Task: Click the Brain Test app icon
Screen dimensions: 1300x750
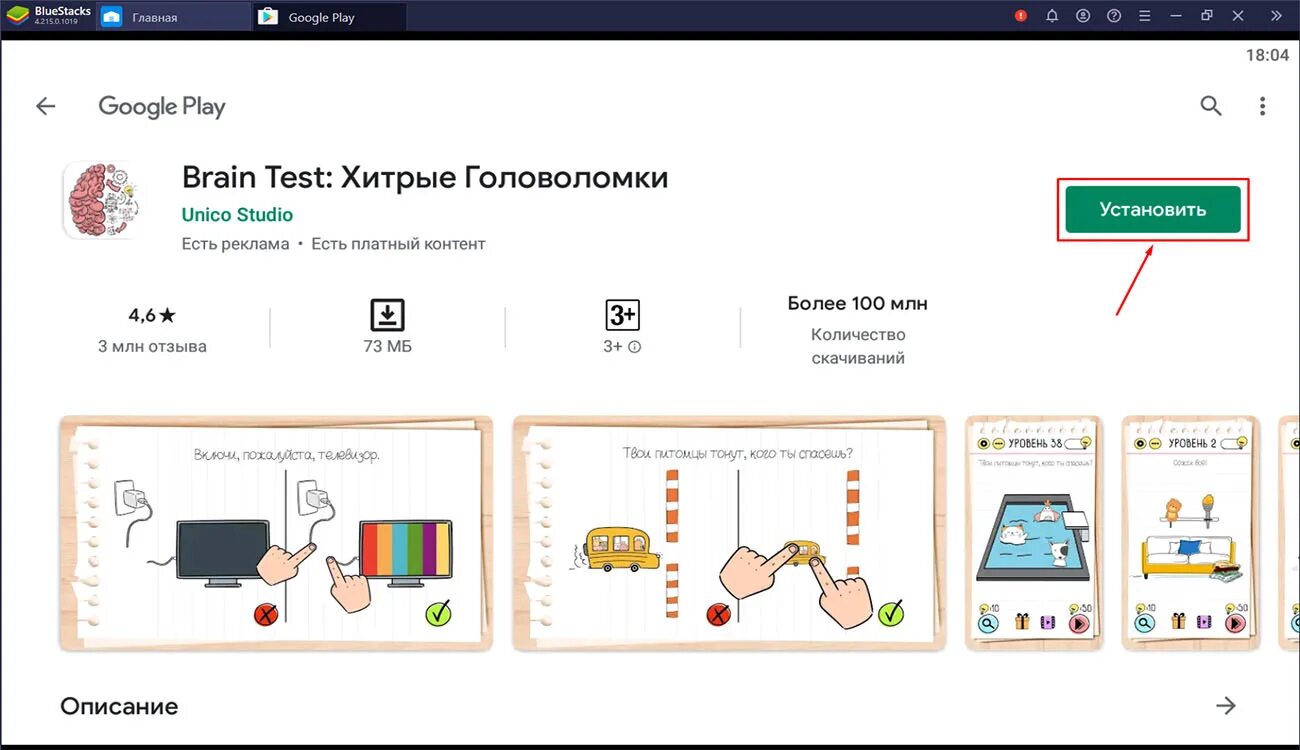Action: click(100, 200)
